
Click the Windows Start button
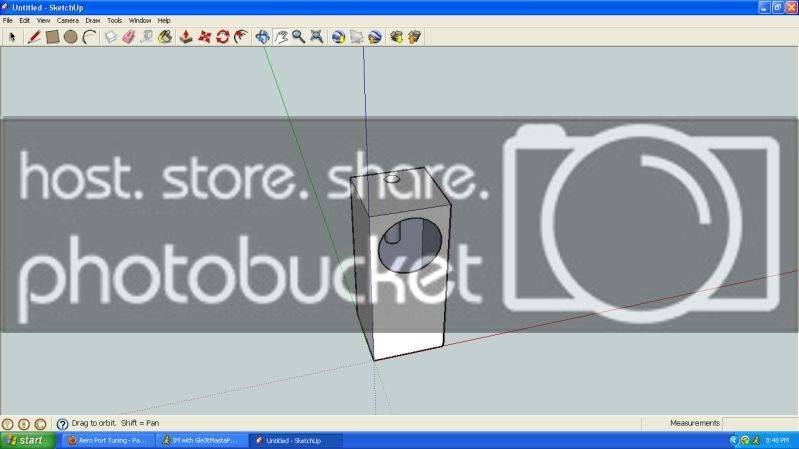[28, 440]
